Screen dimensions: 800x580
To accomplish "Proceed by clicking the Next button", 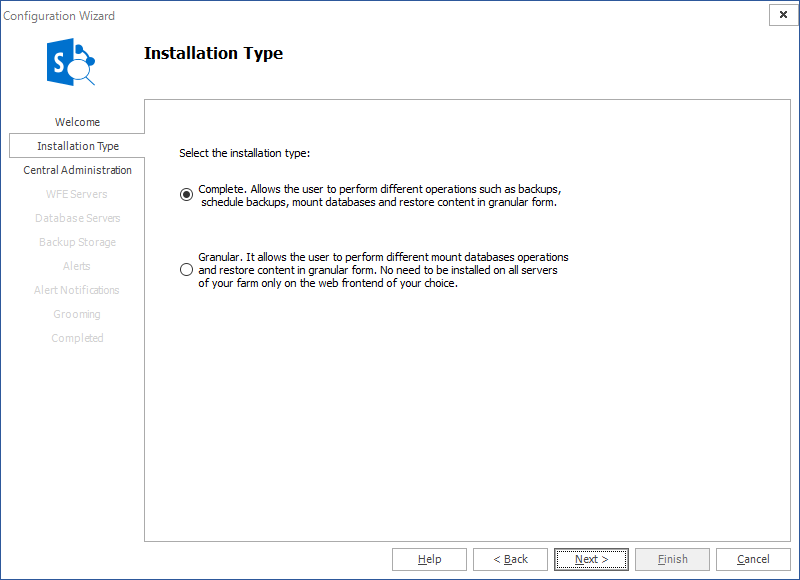I will 591,559.
